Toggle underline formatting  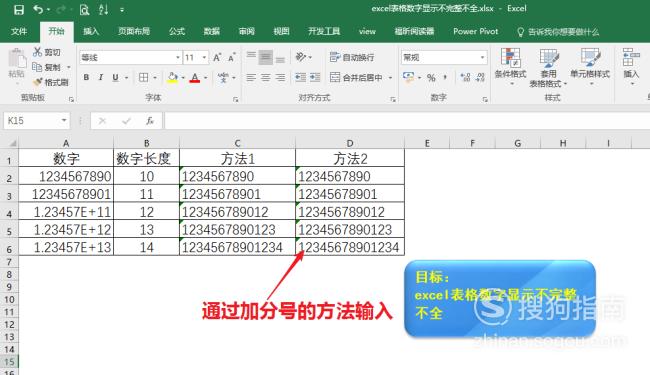[115, 77]
